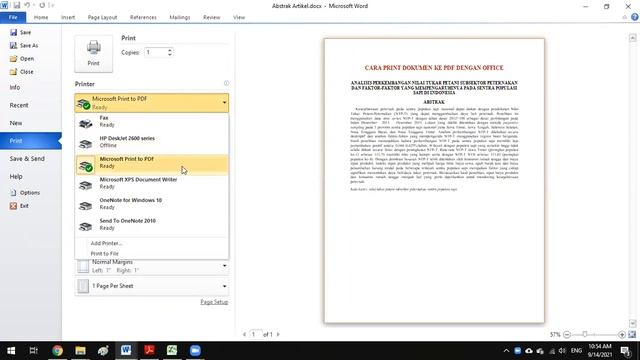
Task: Collapse the Microsoft Print to PDF printer dropdown
Action: [151, 103]
